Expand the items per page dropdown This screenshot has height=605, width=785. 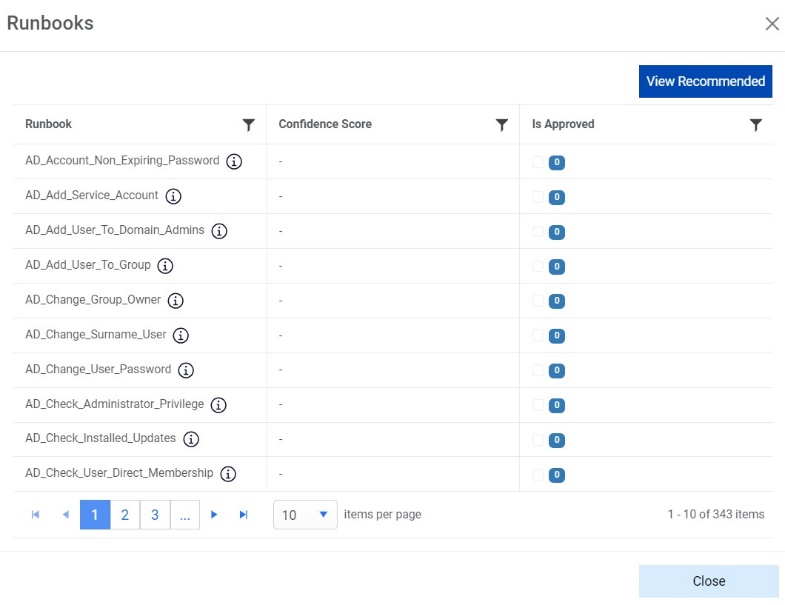click(305, 515)
